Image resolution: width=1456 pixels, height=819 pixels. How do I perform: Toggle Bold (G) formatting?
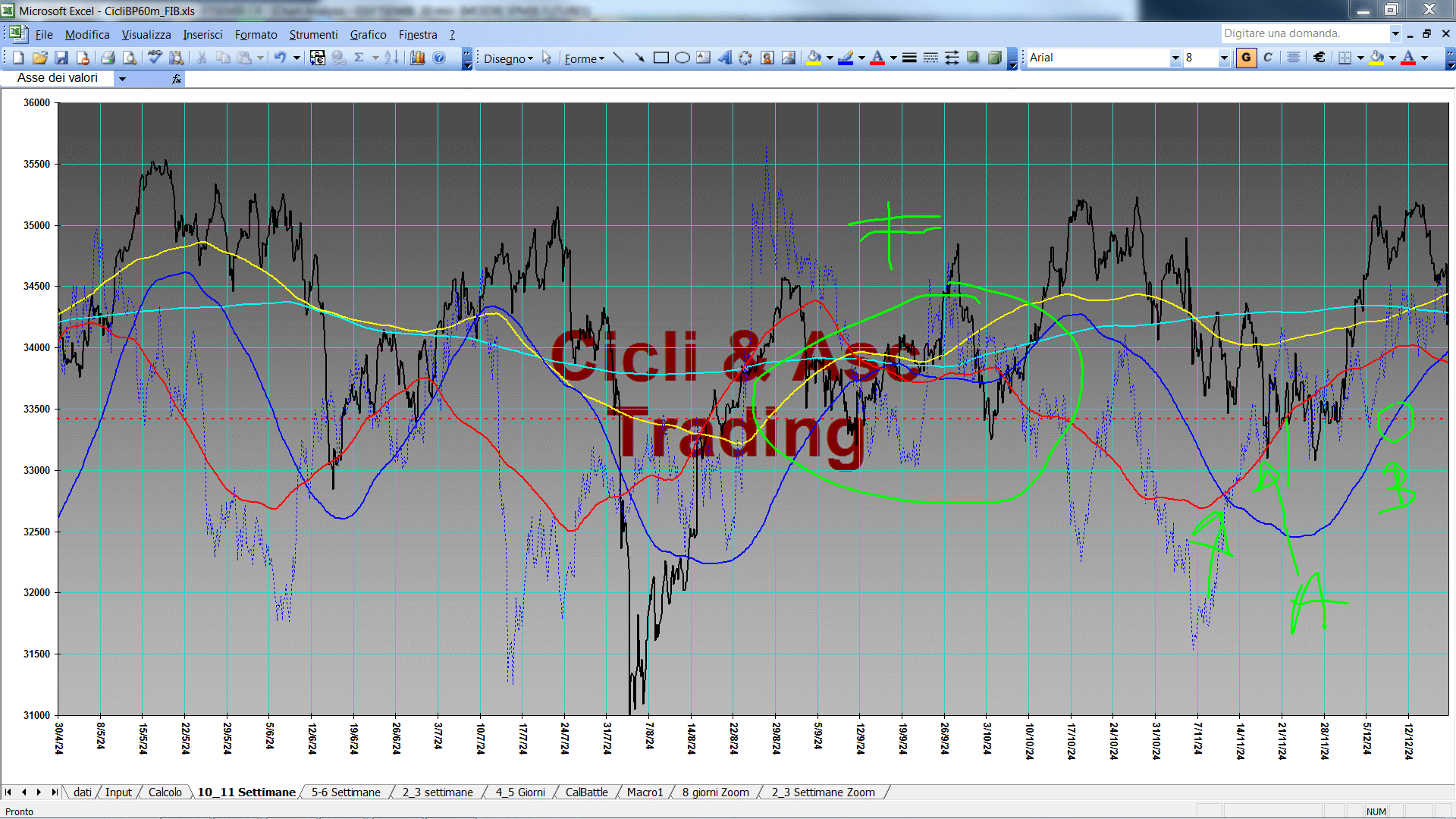point(1246,58)
